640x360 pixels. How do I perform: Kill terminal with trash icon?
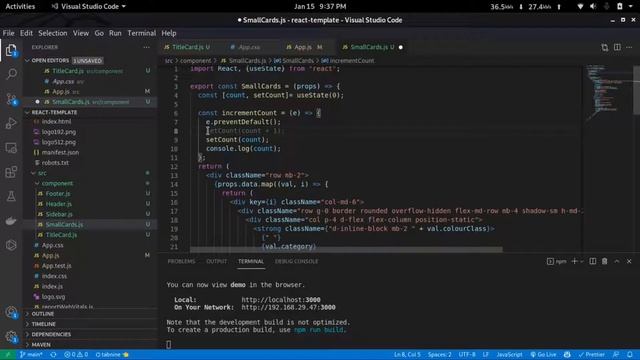pos(604,261)
